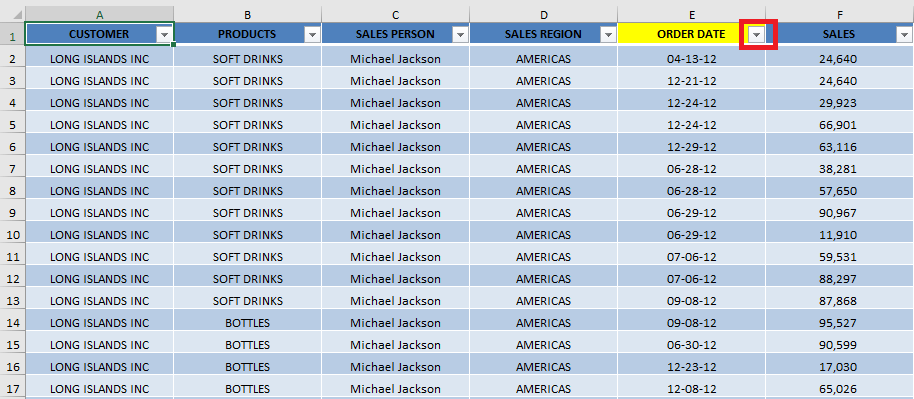Select the order date 04-13-12 cell
Image resolution: width=914 pixels, height=399 pixels.
[x=692, y=58]
